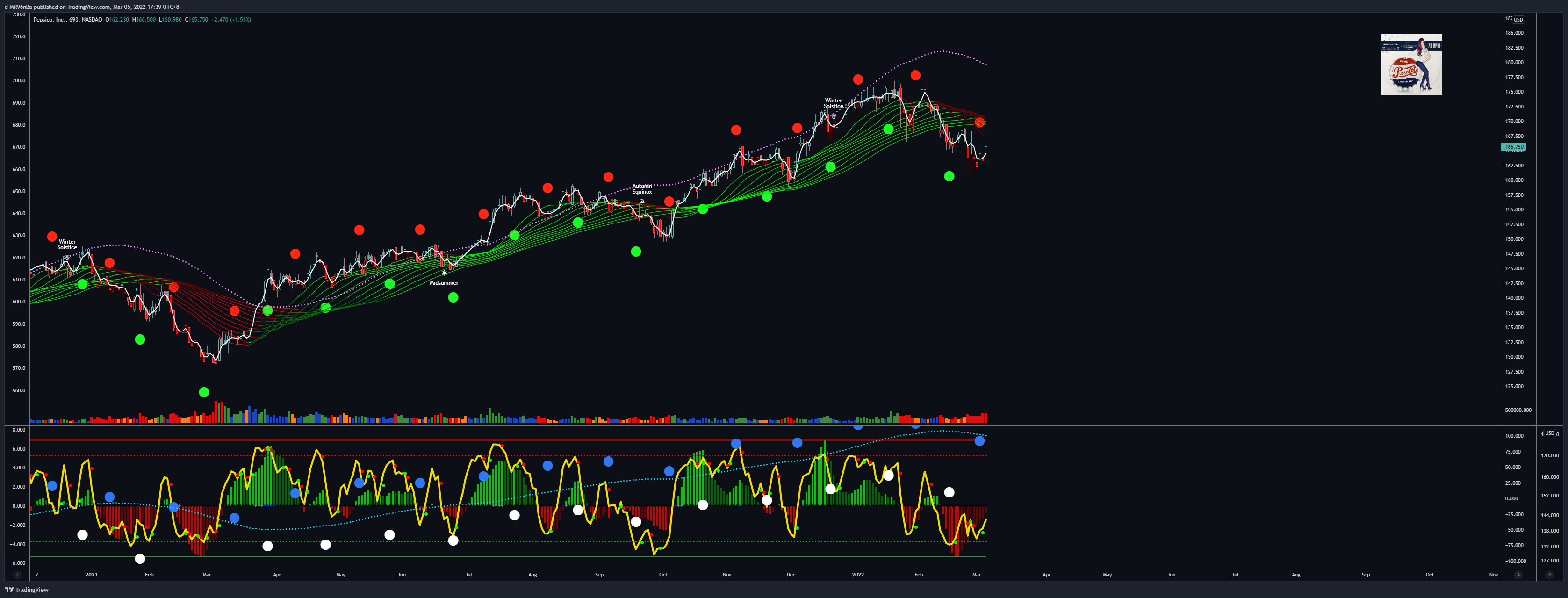Image resolution: width=1568 pixels, height=598 pixels.
Task: Click the 730.0 value on left price axis
Action: click(x=19, y=14)
